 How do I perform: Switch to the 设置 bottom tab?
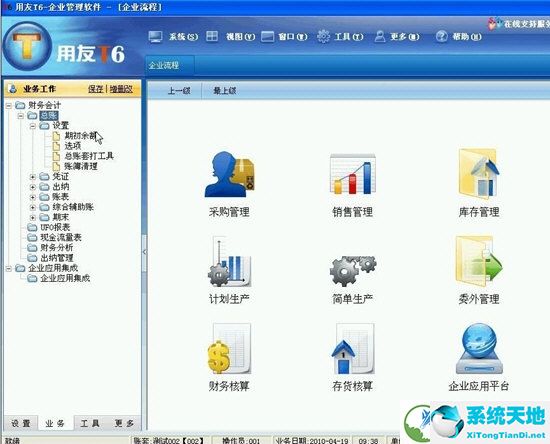pyautogui.click(x=21, y=423)
